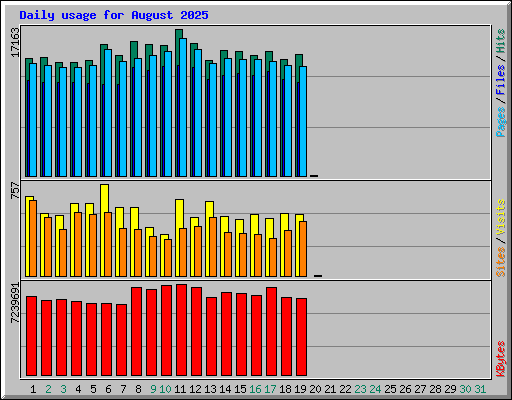
Task: Click day label 8 on the x-axis
Action: click(138, 389)
